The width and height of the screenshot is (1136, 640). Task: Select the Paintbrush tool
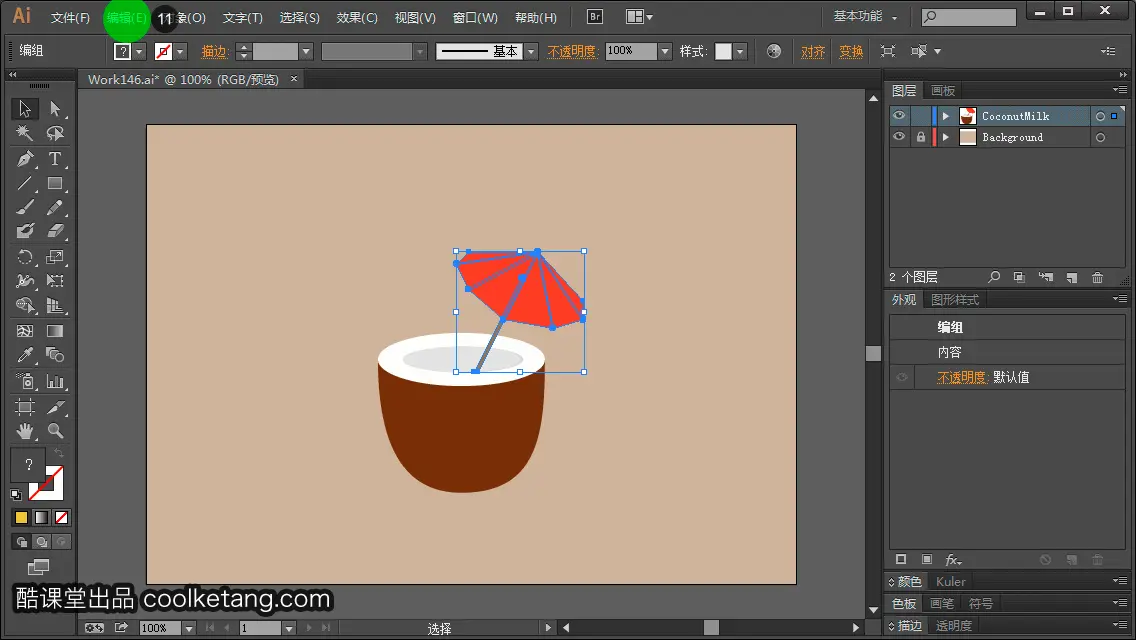click(x=25, y=208)
